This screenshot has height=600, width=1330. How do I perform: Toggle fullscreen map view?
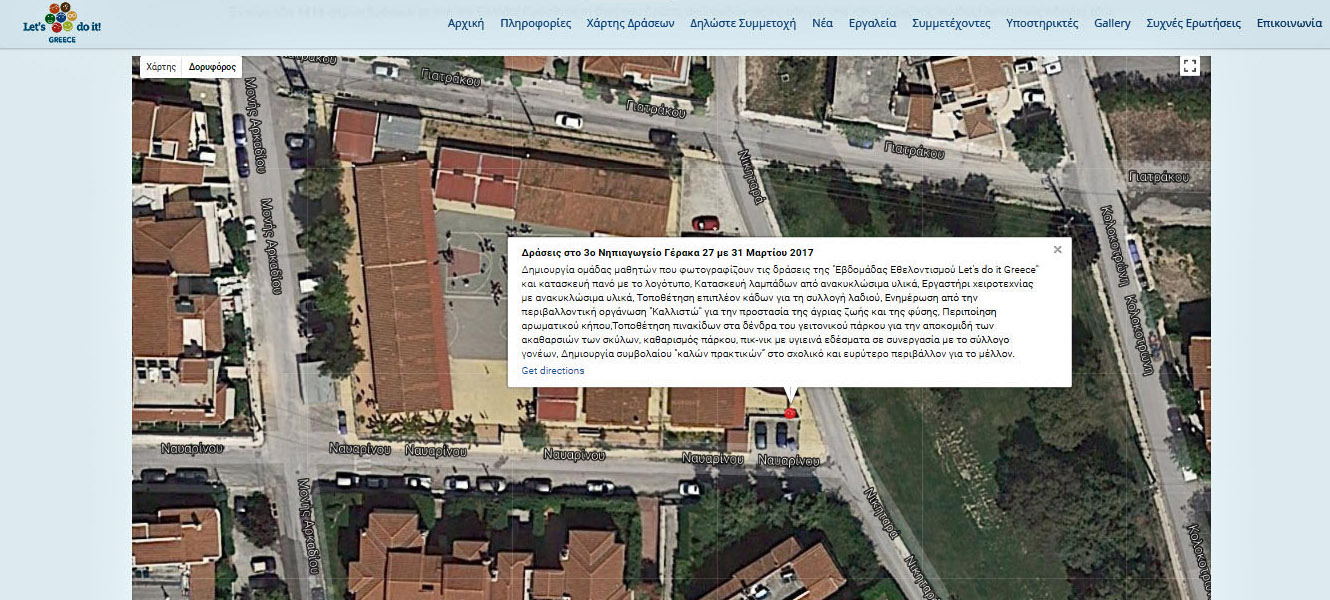pyautogui.click(x=1189, y=66)
